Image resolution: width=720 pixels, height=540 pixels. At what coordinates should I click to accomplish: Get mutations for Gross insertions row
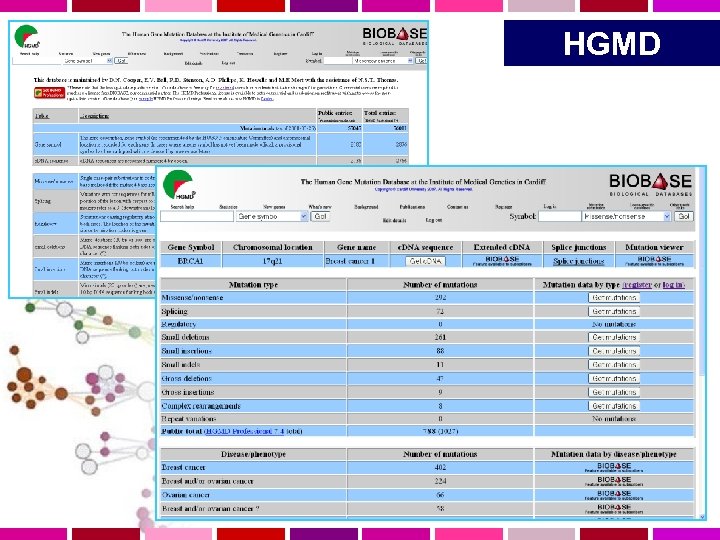(x=614, y=392)
